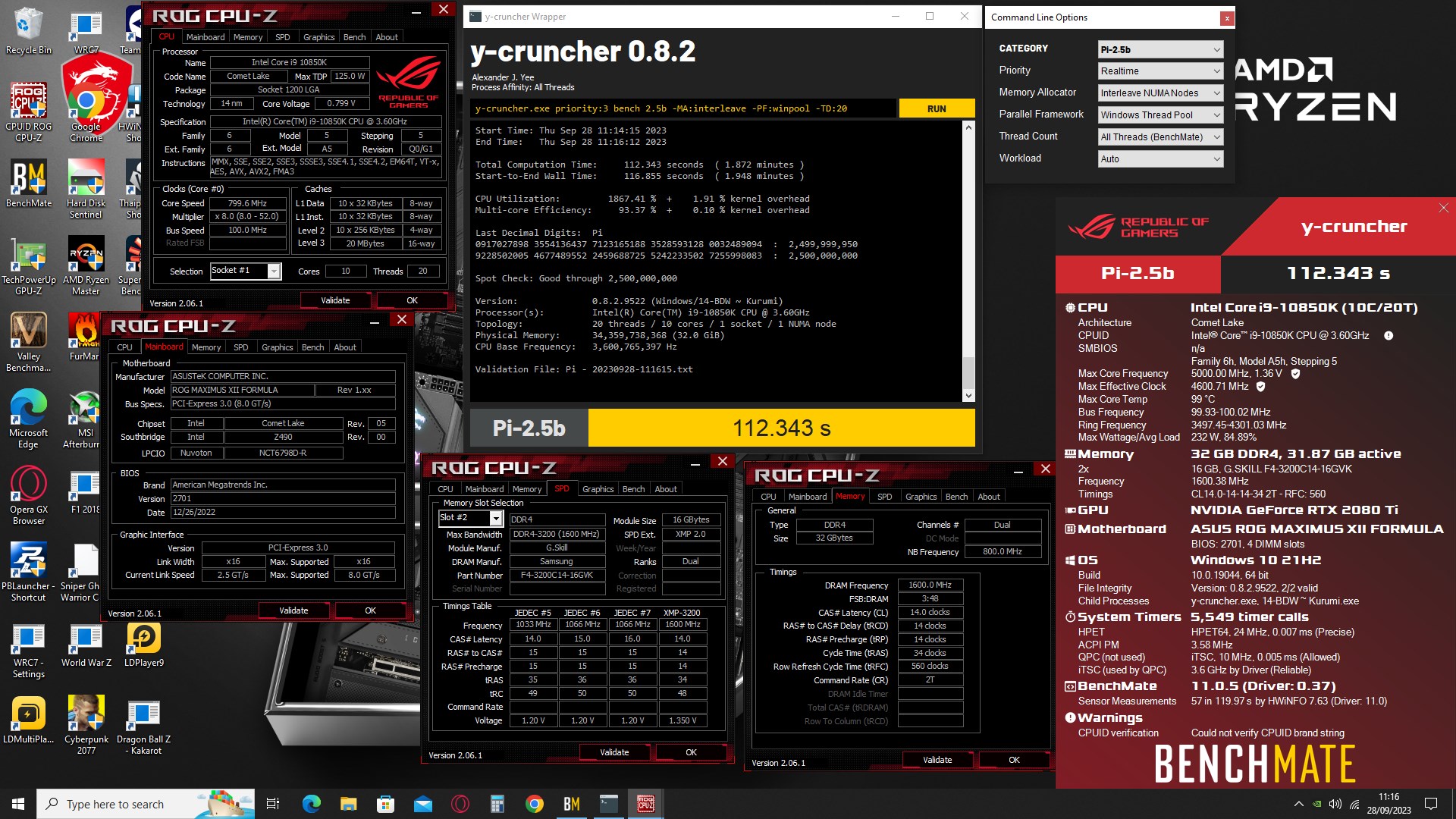Launch Valley Benchmark desktop icon

click(x=28, y=341)
